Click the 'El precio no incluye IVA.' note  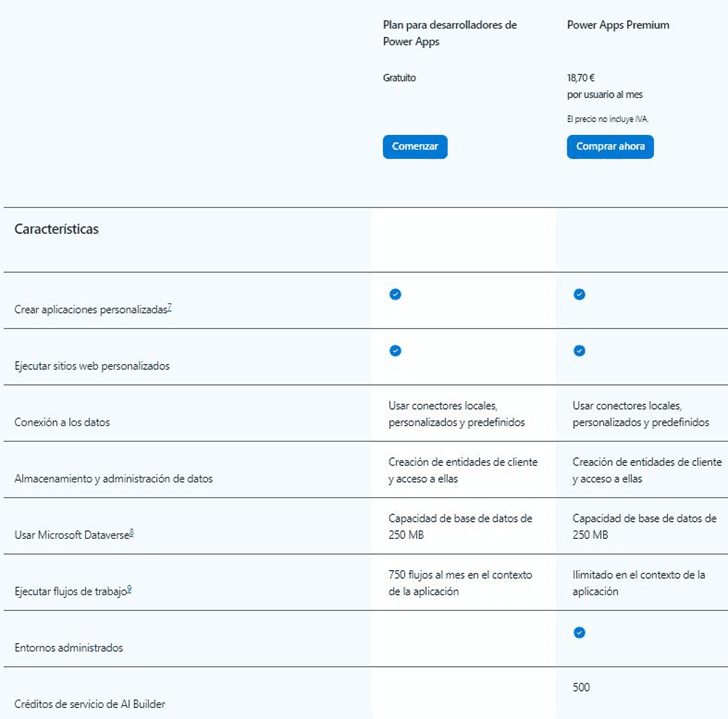(607, 119)
